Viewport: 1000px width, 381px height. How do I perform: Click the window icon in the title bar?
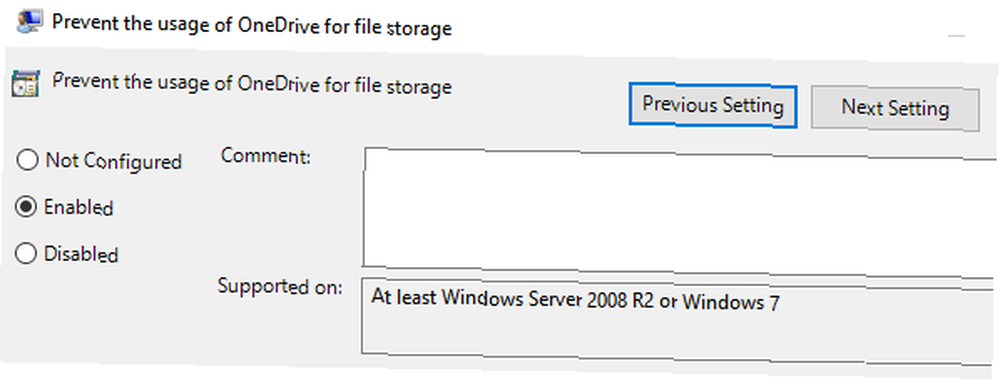click(x=29, y=24)
